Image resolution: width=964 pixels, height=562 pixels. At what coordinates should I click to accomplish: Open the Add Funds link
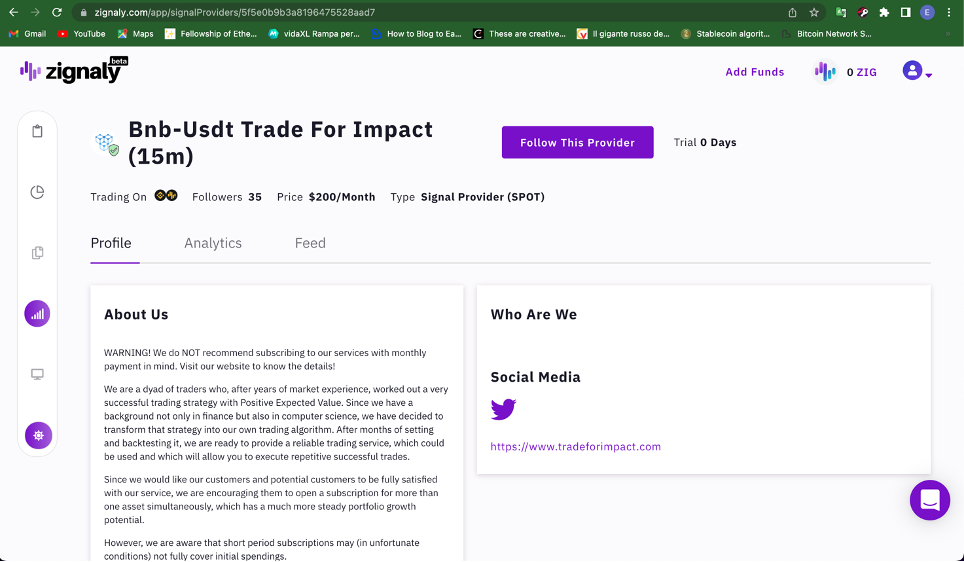pyautogui.click(x=754, y=72)
